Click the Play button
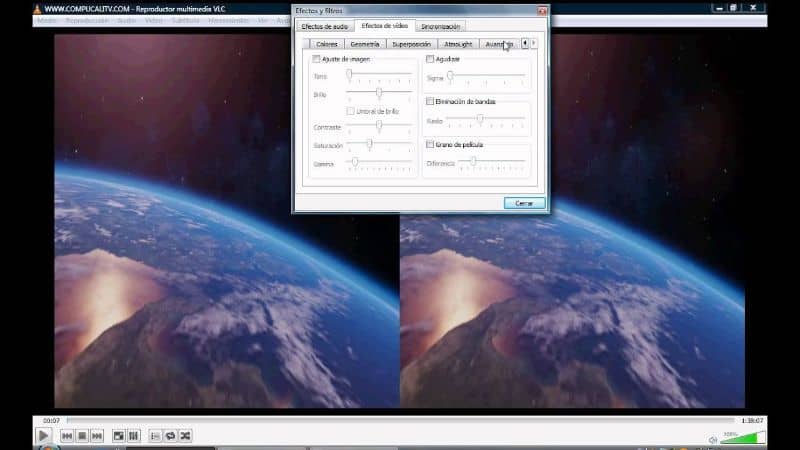Image resolution: width=800 pixels, height=450 pixels. [43, 436]
